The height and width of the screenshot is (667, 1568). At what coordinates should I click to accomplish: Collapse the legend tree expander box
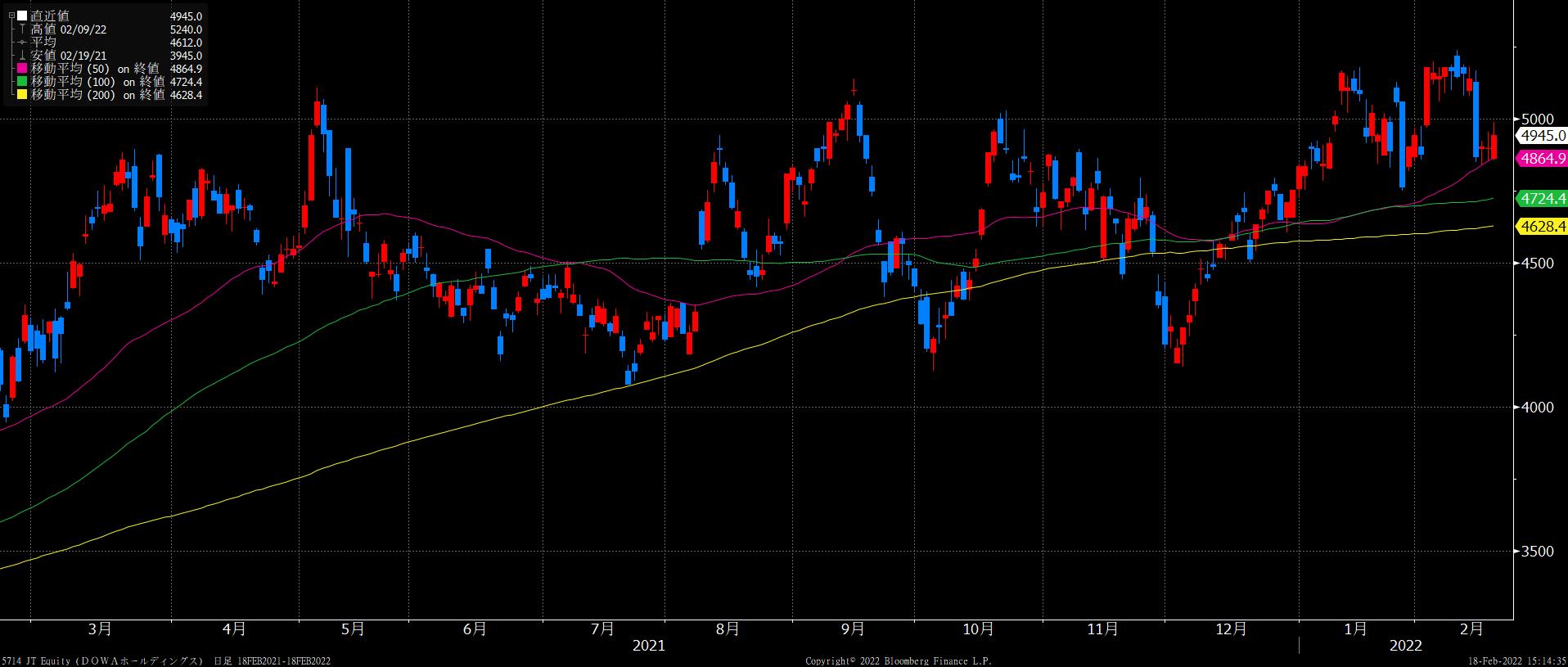[x=11, y=16]
